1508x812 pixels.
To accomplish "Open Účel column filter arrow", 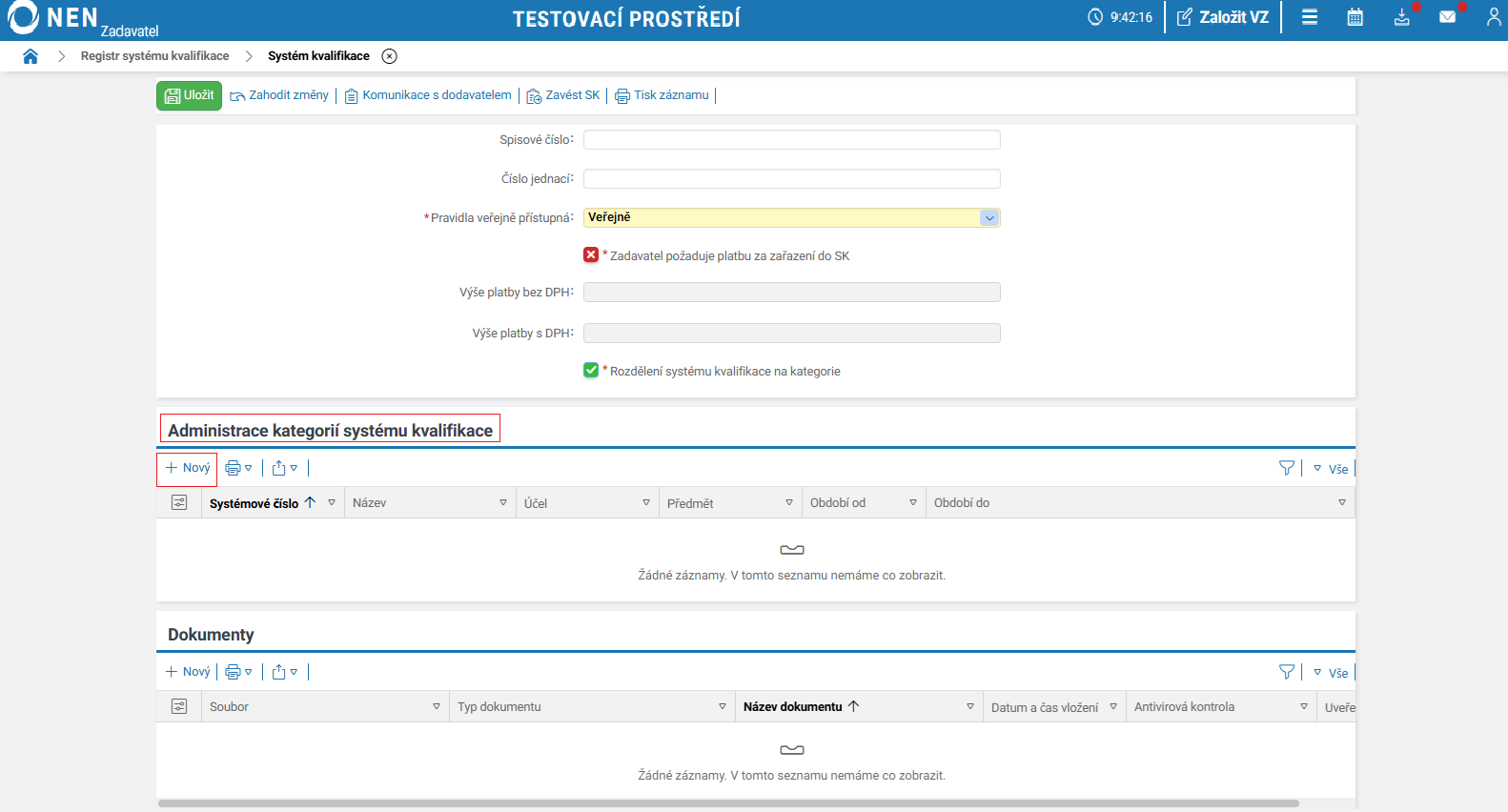I will tap(646, 502).
